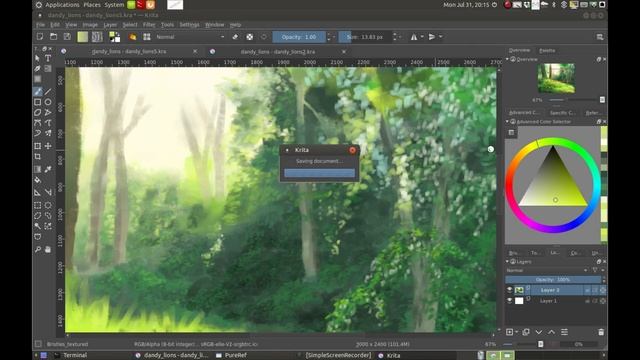The image size is (640, 360).
Task: Collapse the Layers docker
Action: click(507, 261)
